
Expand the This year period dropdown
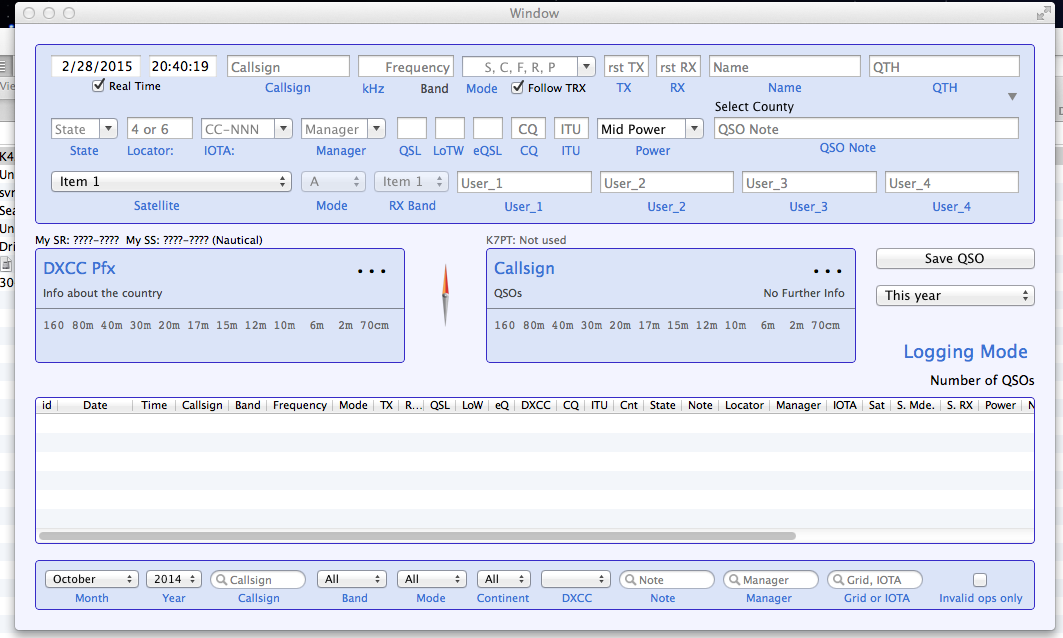[x=954, y=296]
